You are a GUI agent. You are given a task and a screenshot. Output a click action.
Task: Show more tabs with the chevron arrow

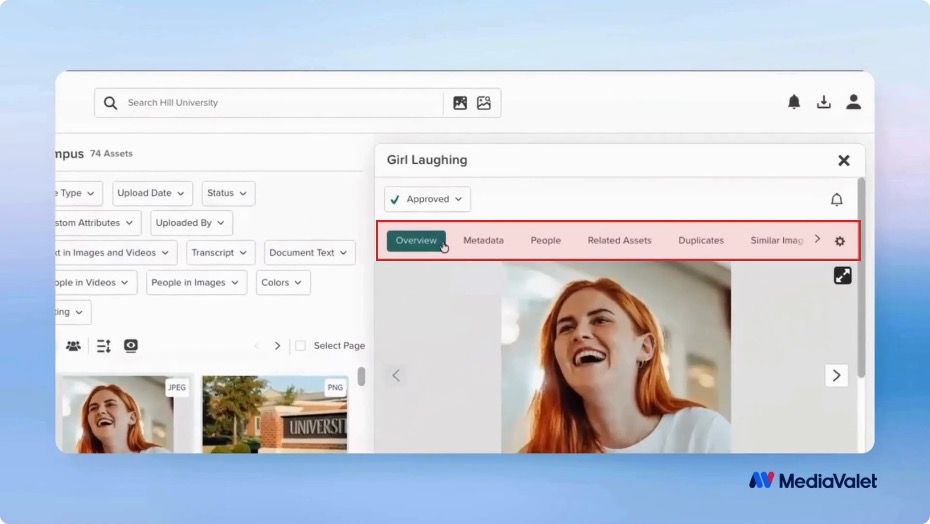817,239
